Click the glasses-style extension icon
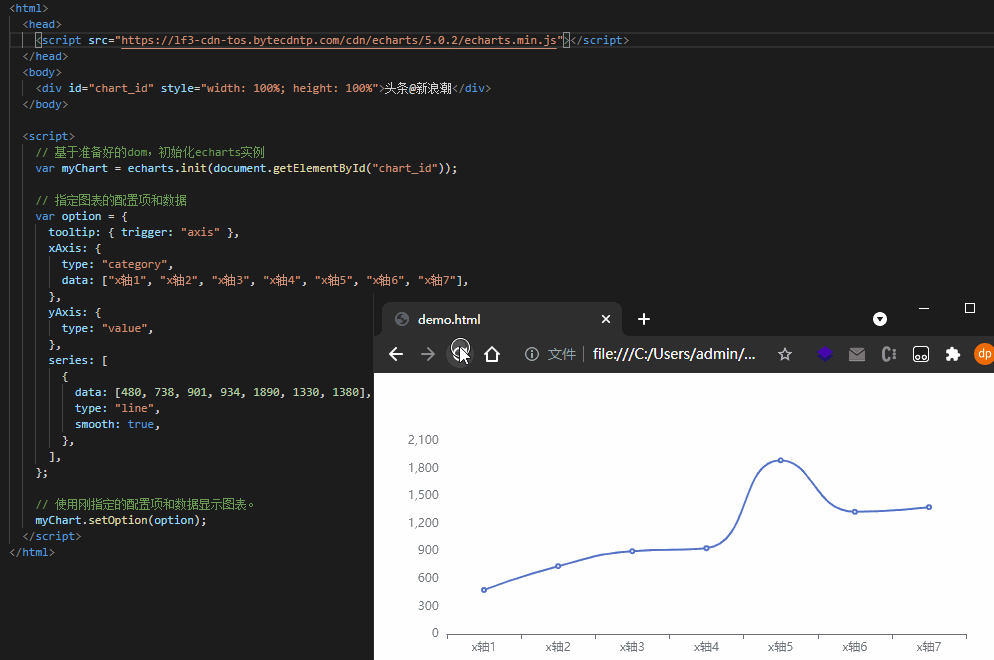 point(921,354)
